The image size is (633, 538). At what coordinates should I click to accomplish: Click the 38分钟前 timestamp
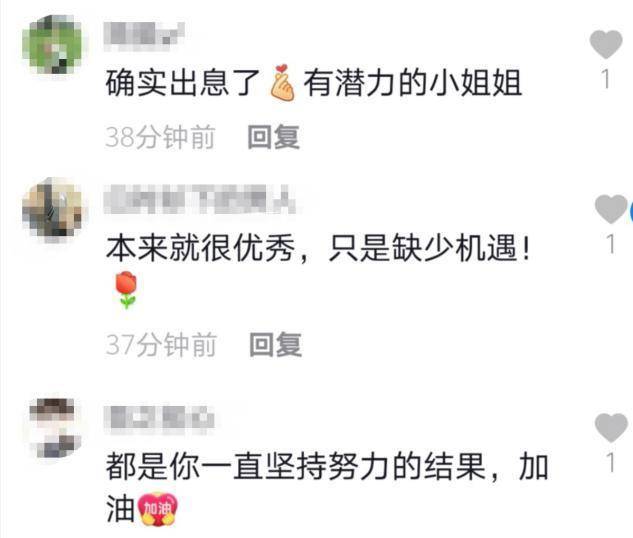pos(160,137)
